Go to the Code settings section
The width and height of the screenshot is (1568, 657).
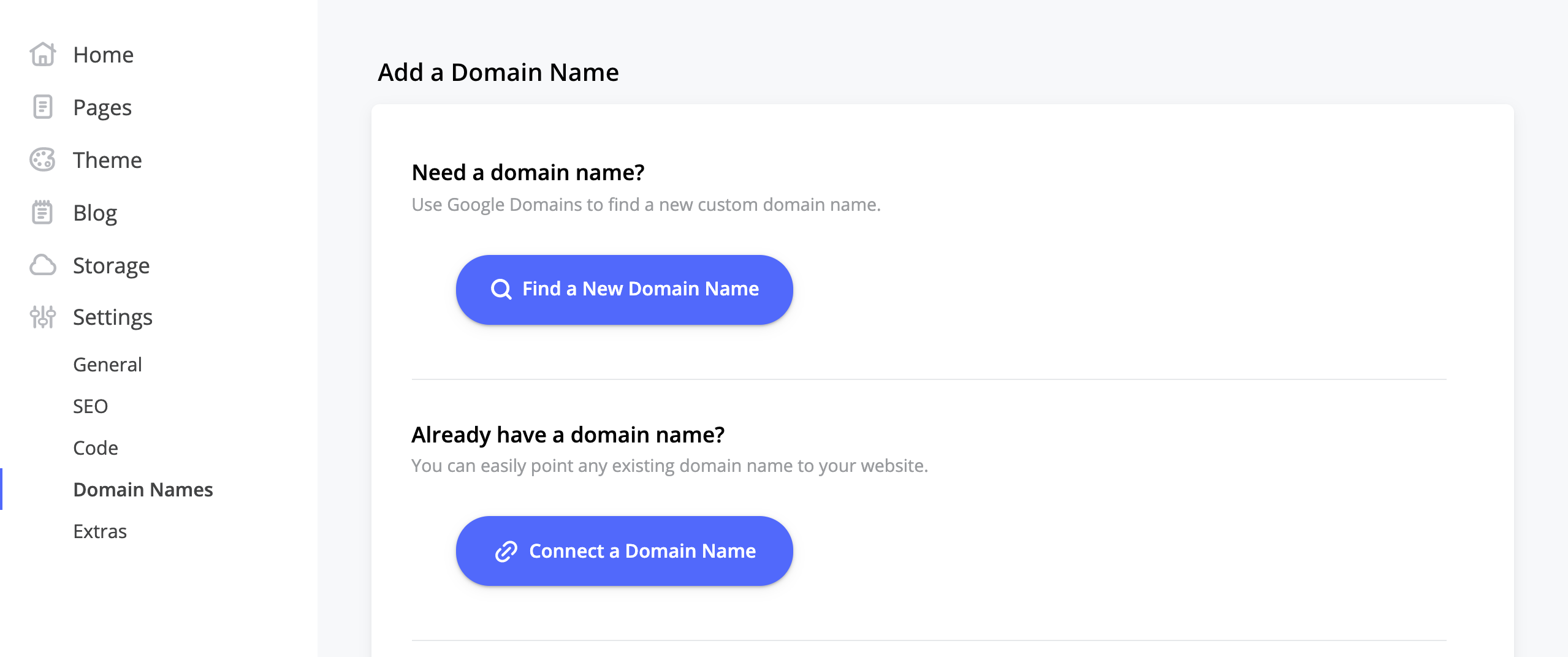pyautogui.click(x=95, y=448)
